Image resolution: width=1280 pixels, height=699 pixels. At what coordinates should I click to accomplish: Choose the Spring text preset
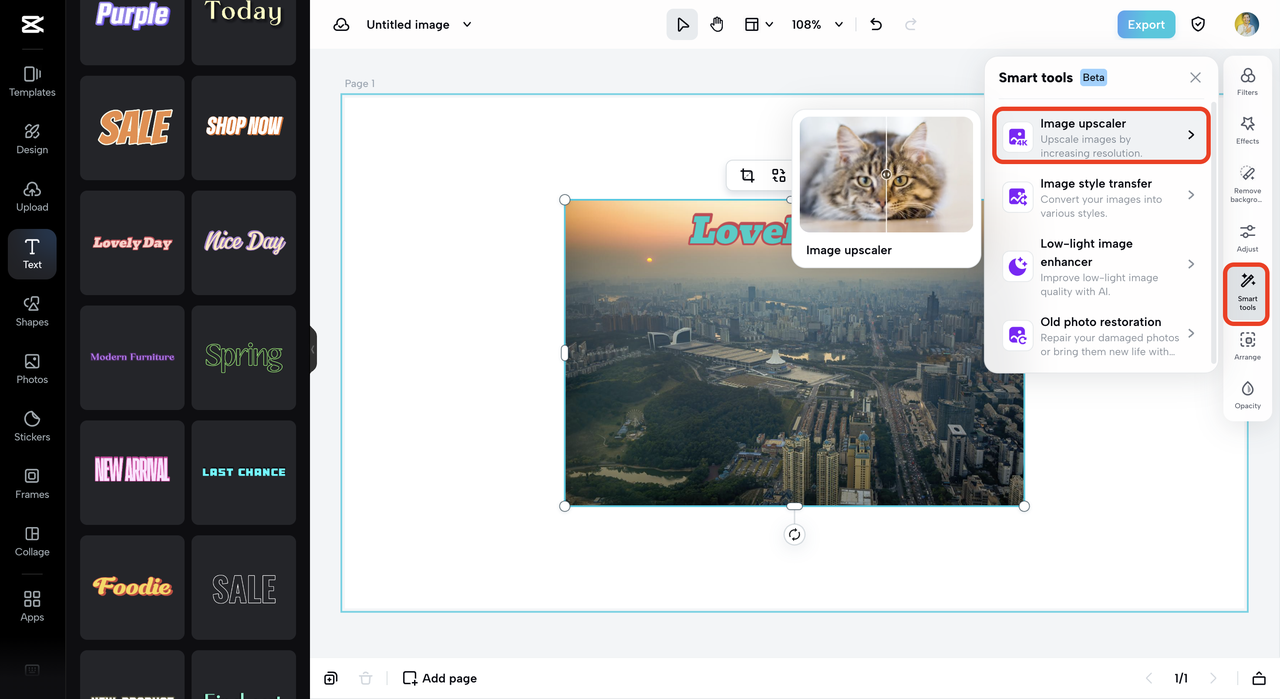[244, 357]
